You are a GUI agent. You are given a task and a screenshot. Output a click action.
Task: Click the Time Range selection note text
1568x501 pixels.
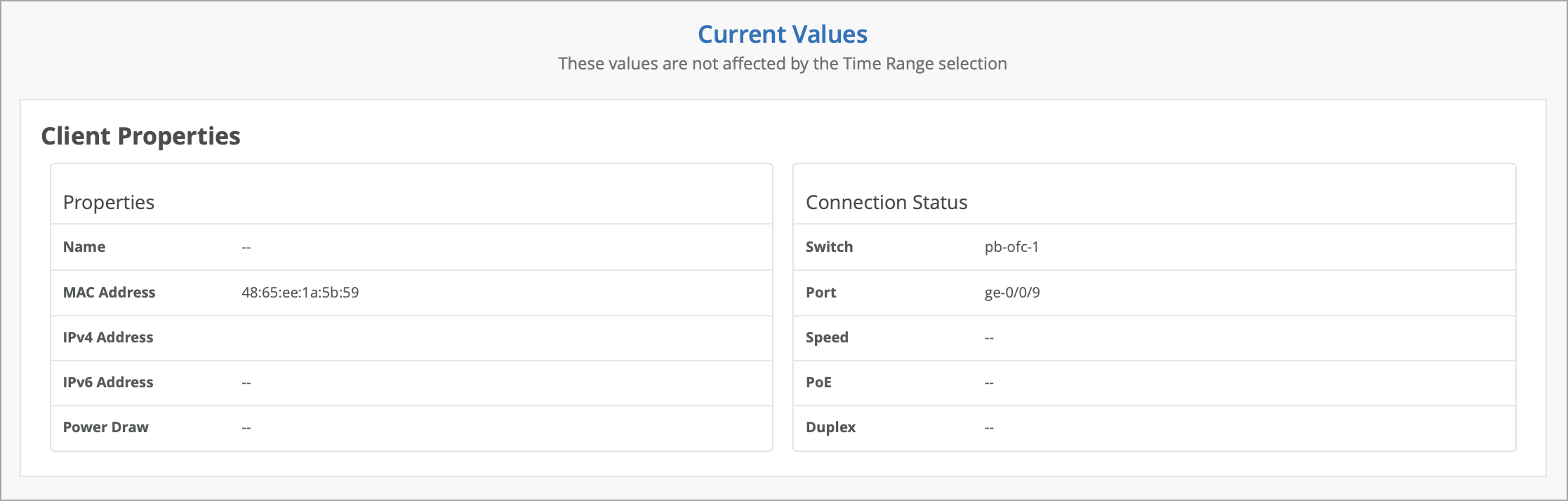783,64
